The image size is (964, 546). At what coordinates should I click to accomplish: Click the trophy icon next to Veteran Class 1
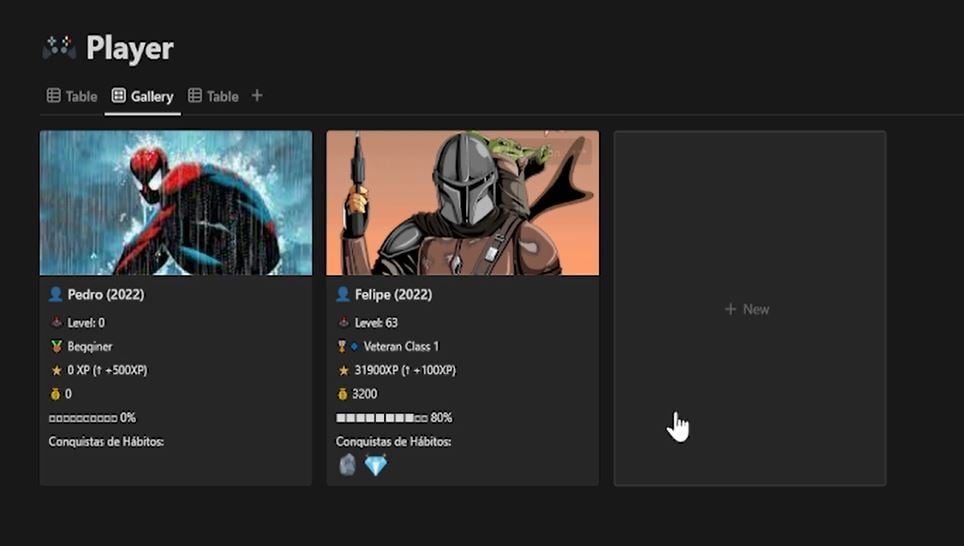click(342, 346)
